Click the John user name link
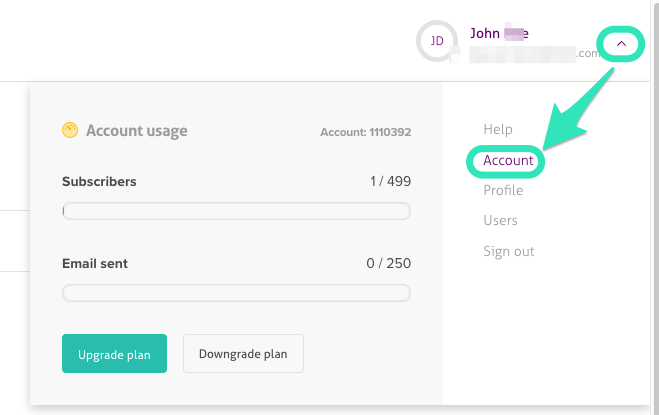The height and width of the screenshot is (415, 659). [x=499, y=33]
